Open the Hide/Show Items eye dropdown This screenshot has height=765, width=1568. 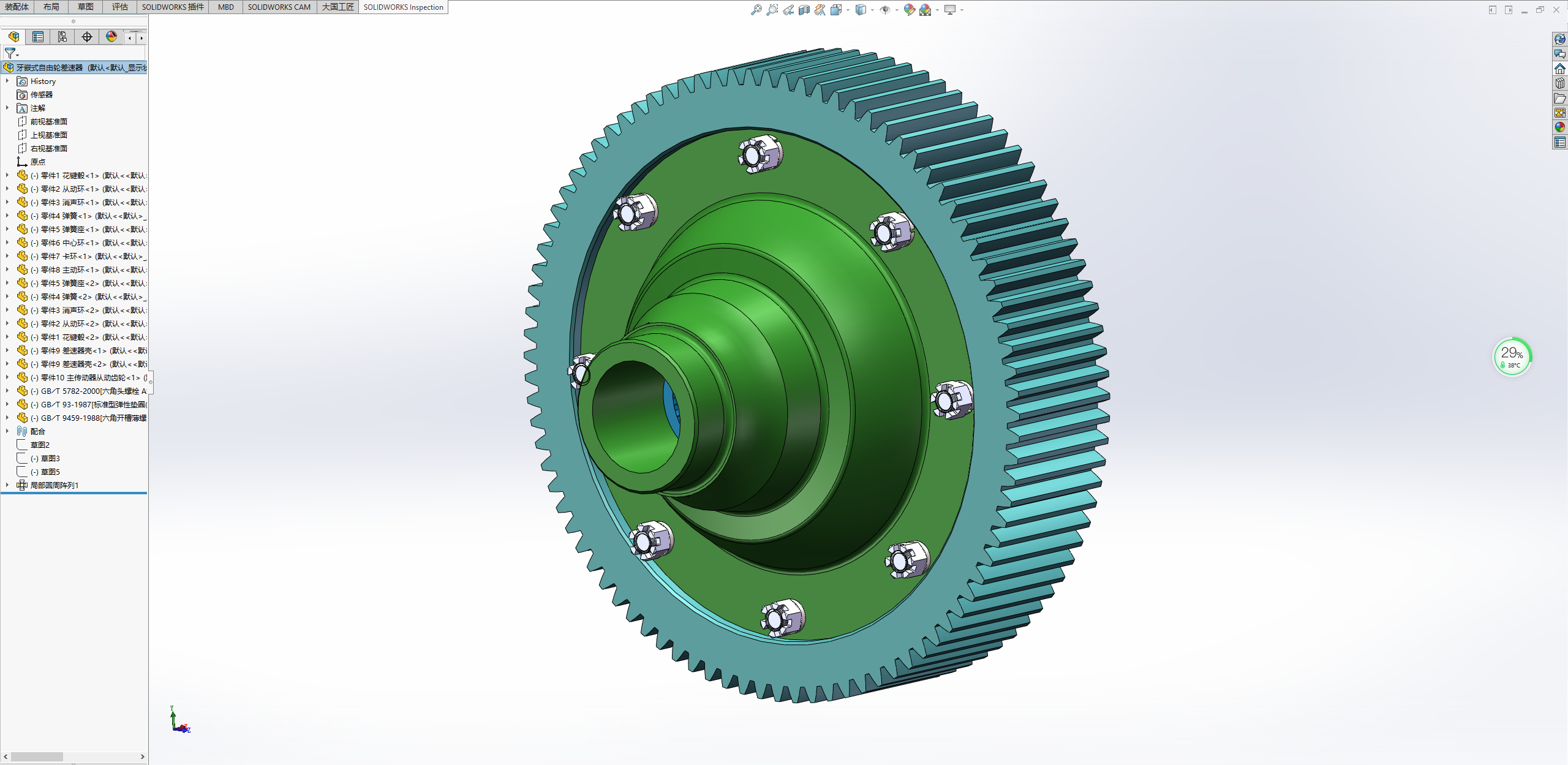point(897,10)
